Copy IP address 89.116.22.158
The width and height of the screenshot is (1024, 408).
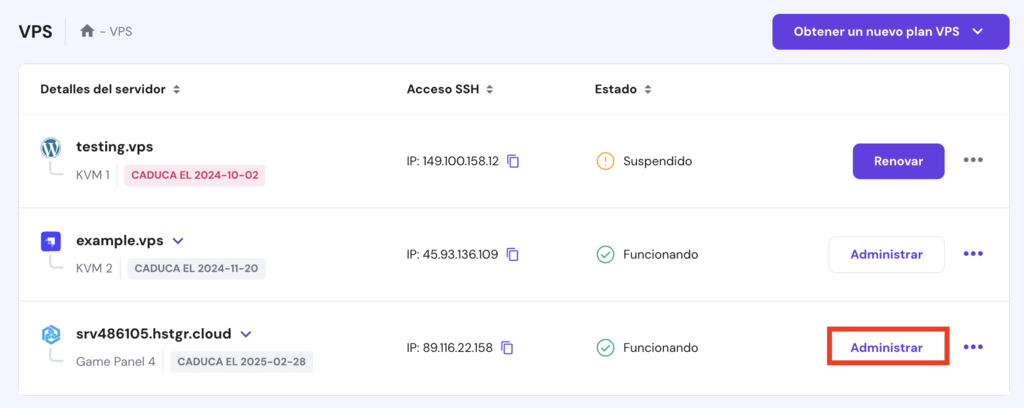508,348
